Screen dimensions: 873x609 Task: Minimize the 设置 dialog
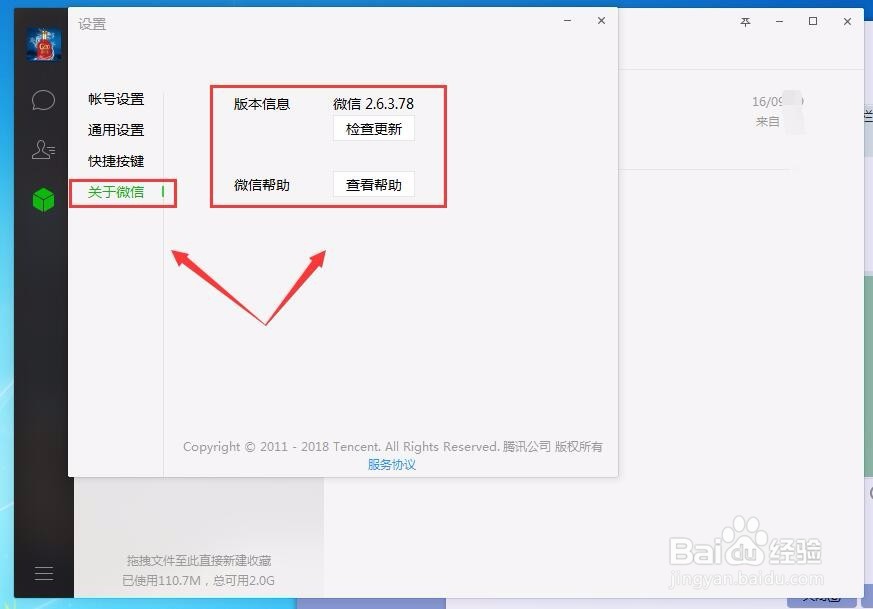point(567,20)
